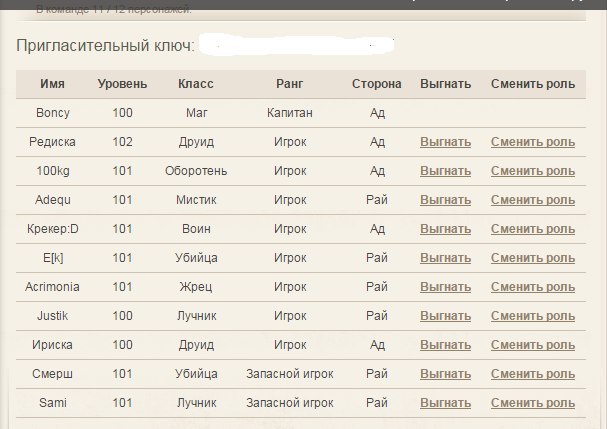
Task: Click Выгнать for player E[k]
Action: (x=445, y=258)
